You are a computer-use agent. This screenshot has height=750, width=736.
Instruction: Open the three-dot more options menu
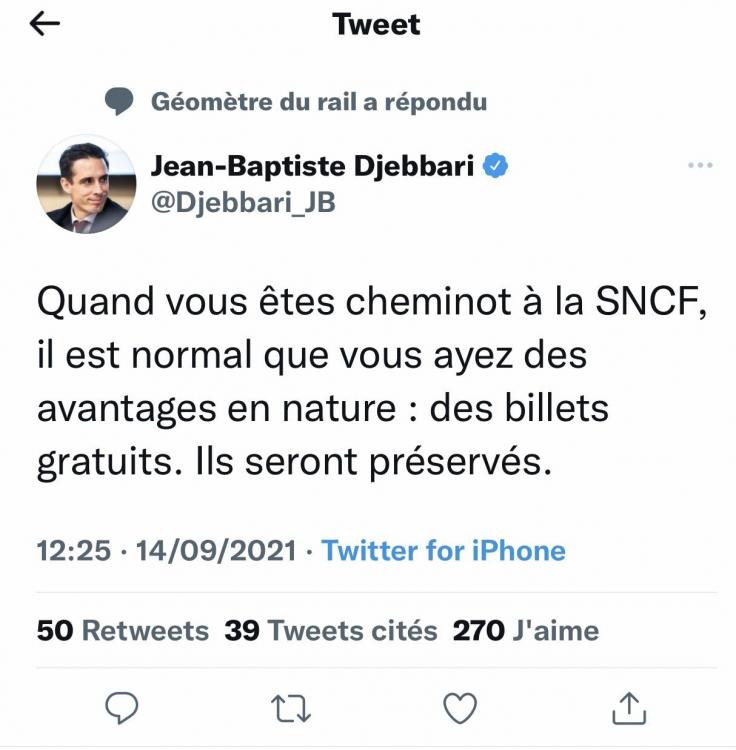click(700, 165)
